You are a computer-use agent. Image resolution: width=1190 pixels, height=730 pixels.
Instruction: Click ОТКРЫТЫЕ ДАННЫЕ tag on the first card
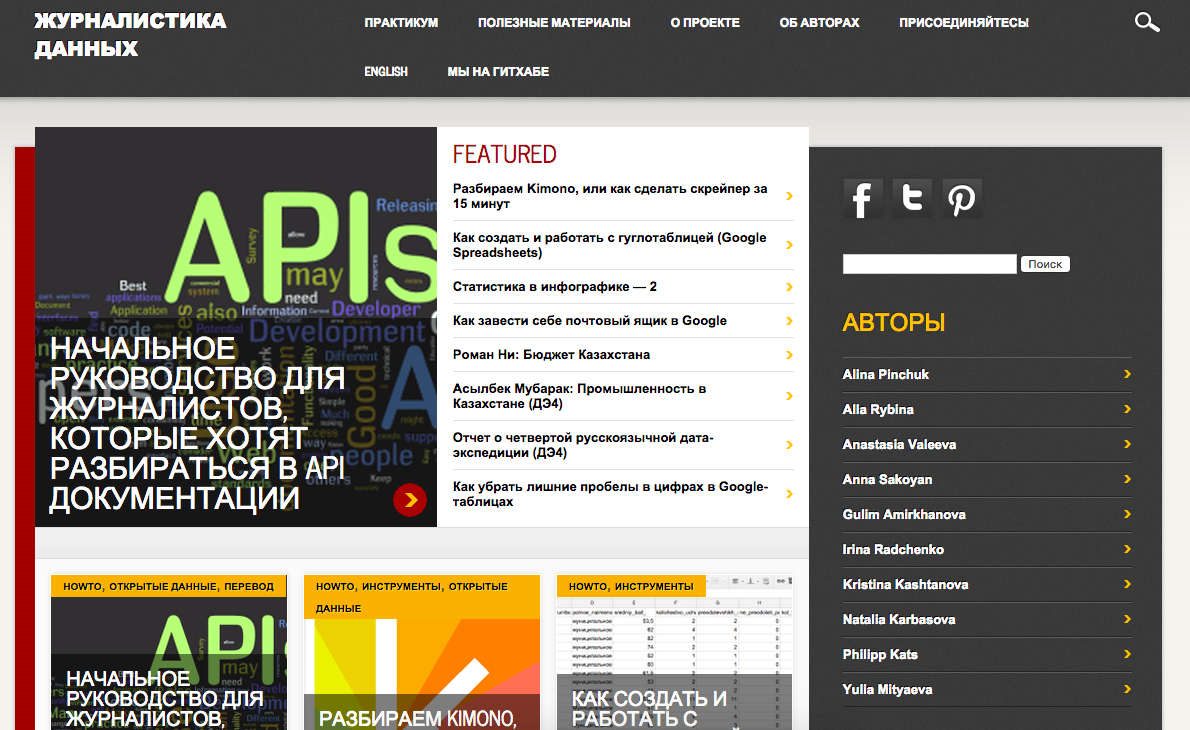[x=162, y=587]
